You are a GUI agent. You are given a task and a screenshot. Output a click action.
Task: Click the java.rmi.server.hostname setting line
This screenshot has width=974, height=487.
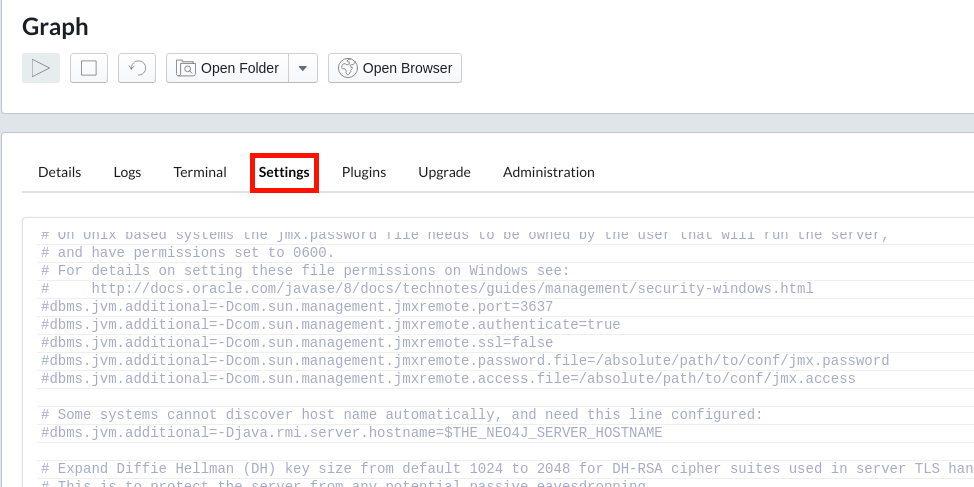[351, 433]
